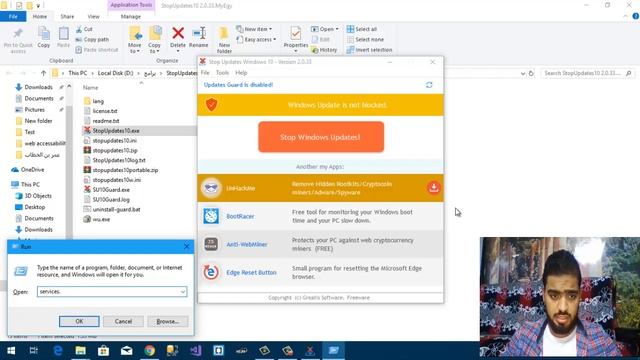
Task: Click Select all in the ribbon
Action: (362, 29)
